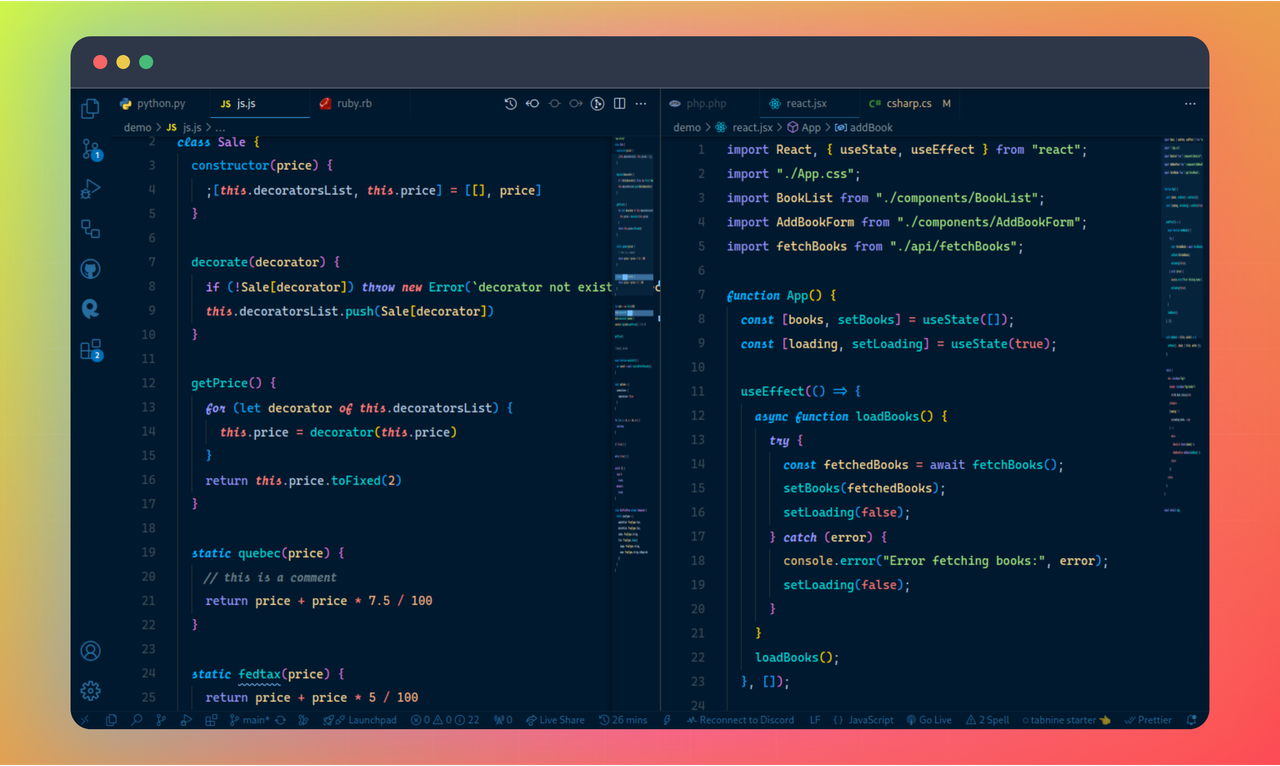Open Accounts menu icon

tap(90, 651)
